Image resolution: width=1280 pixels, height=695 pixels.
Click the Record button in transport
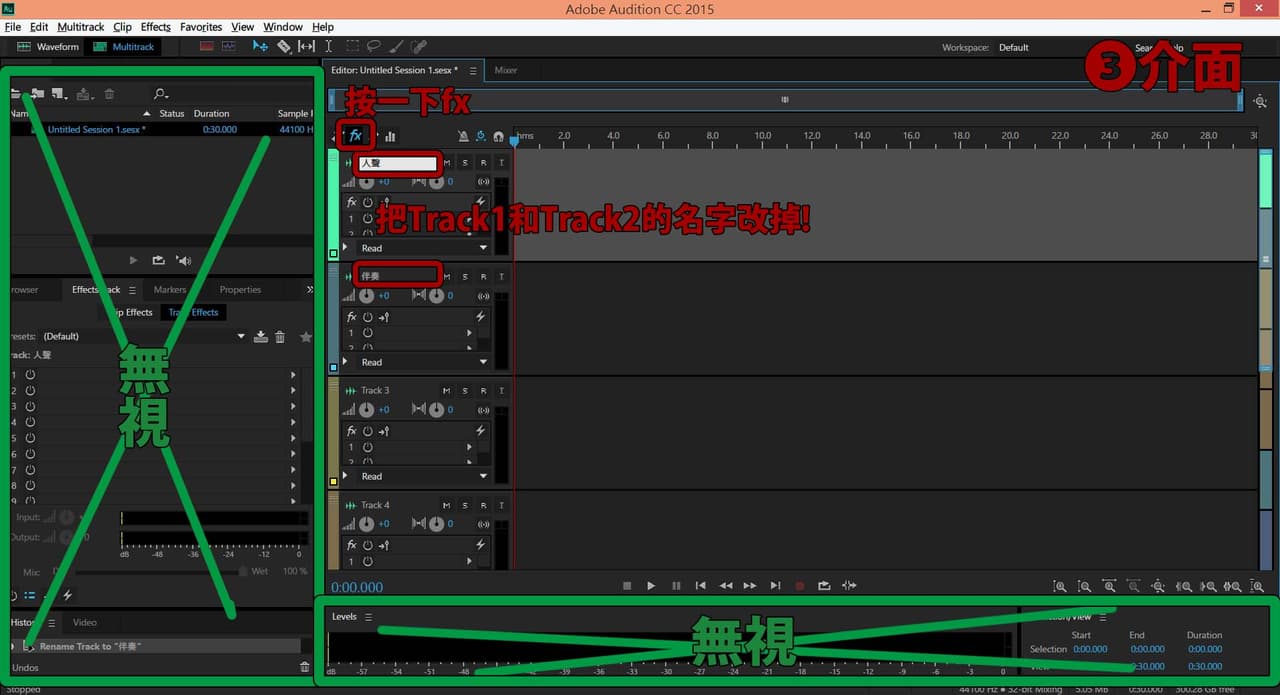pyautogui.click(x=799, y=586)
